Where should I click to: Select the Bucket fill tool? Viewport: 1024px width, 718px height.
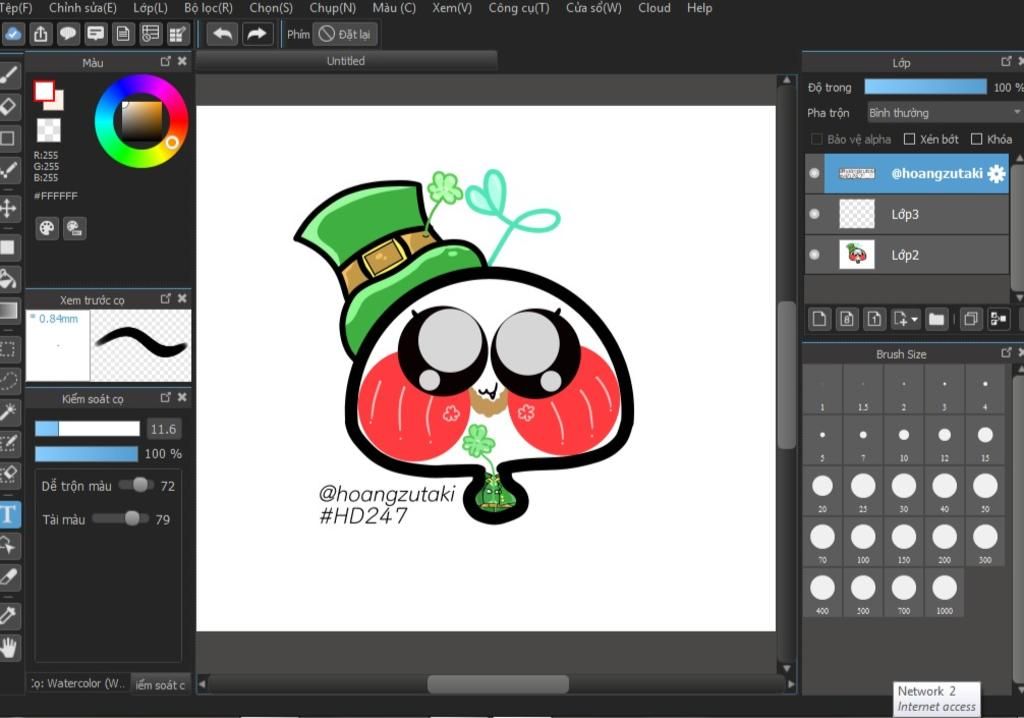pyautogui.click(x=9, y=279)
